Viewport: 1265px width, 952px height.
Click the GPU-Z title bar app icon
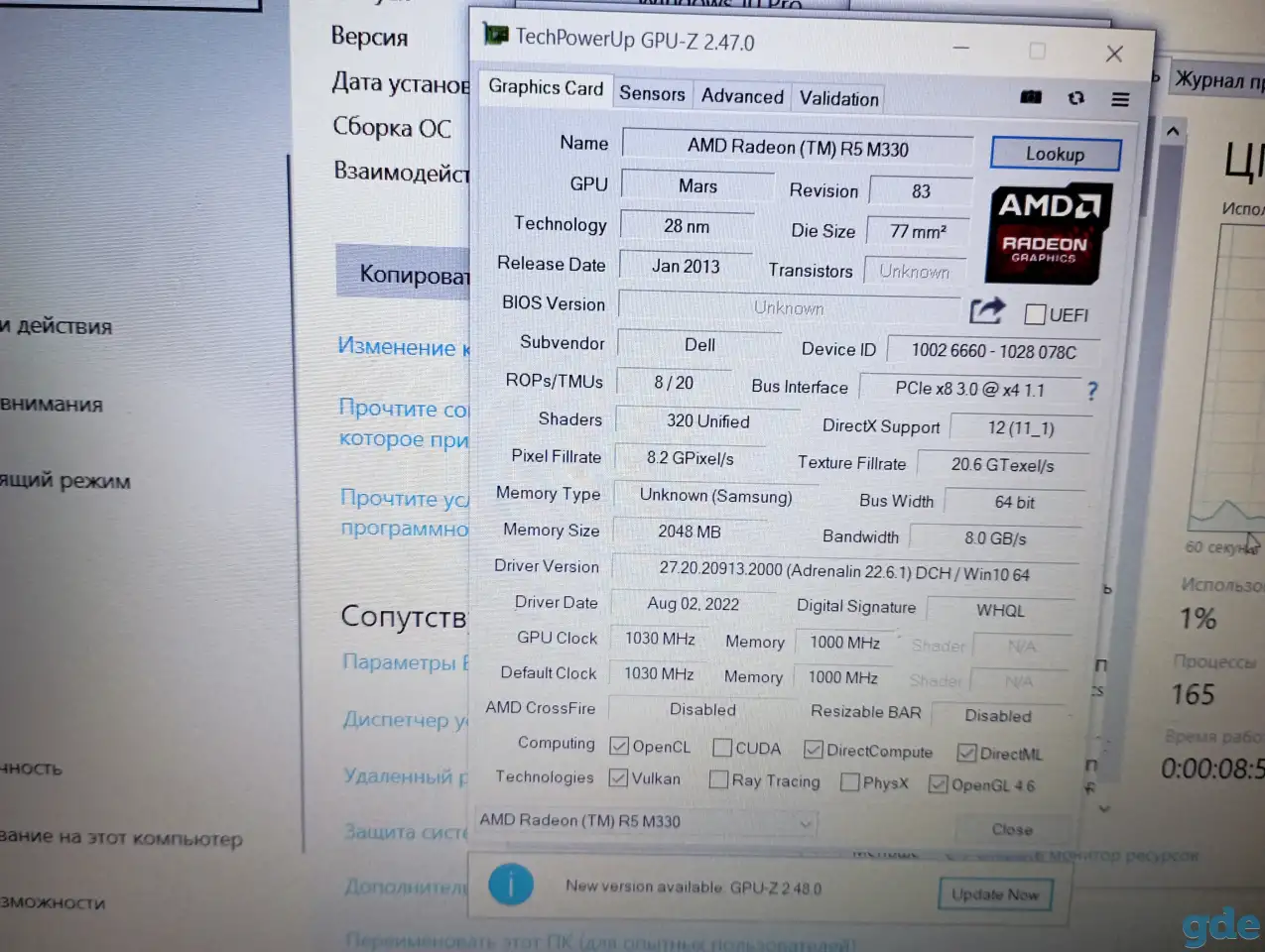495,34
